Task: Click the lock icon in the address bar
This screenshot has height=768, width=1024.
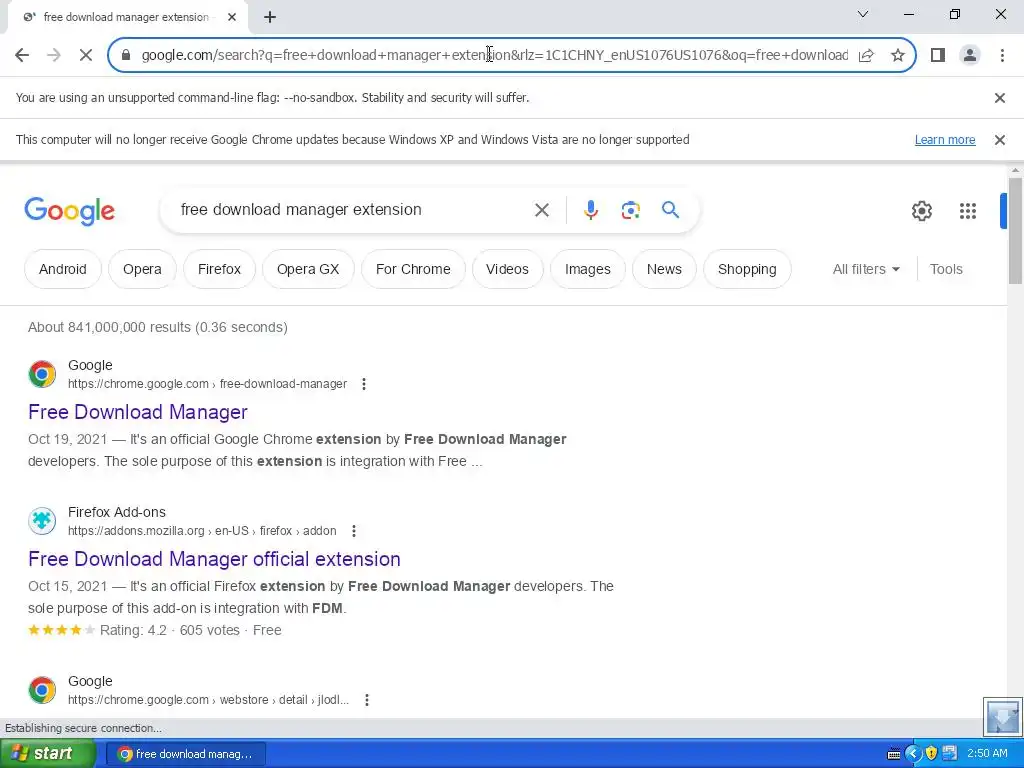Action: 126,55
